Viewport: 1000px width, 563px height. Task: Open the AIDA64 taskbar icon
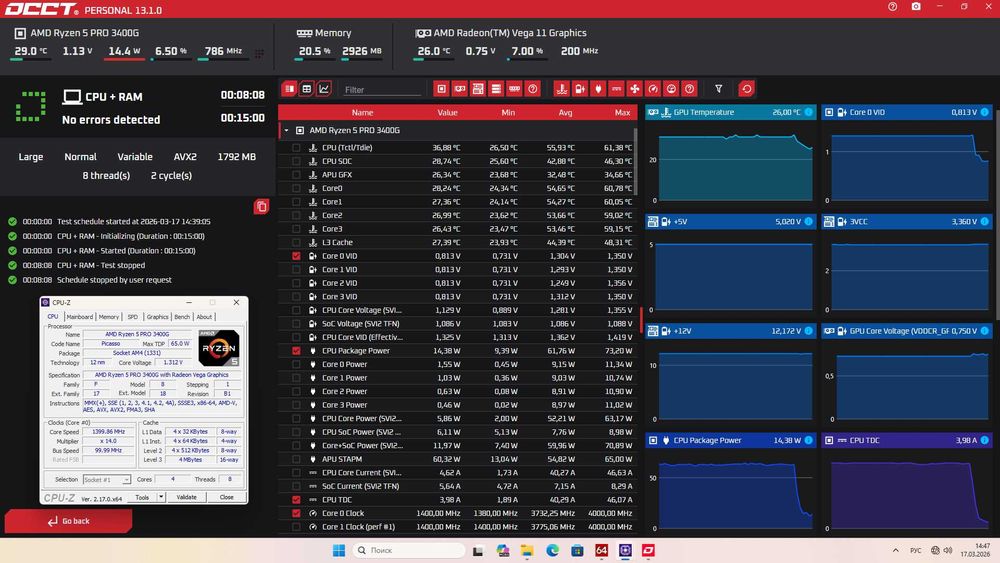coord(601,550)
